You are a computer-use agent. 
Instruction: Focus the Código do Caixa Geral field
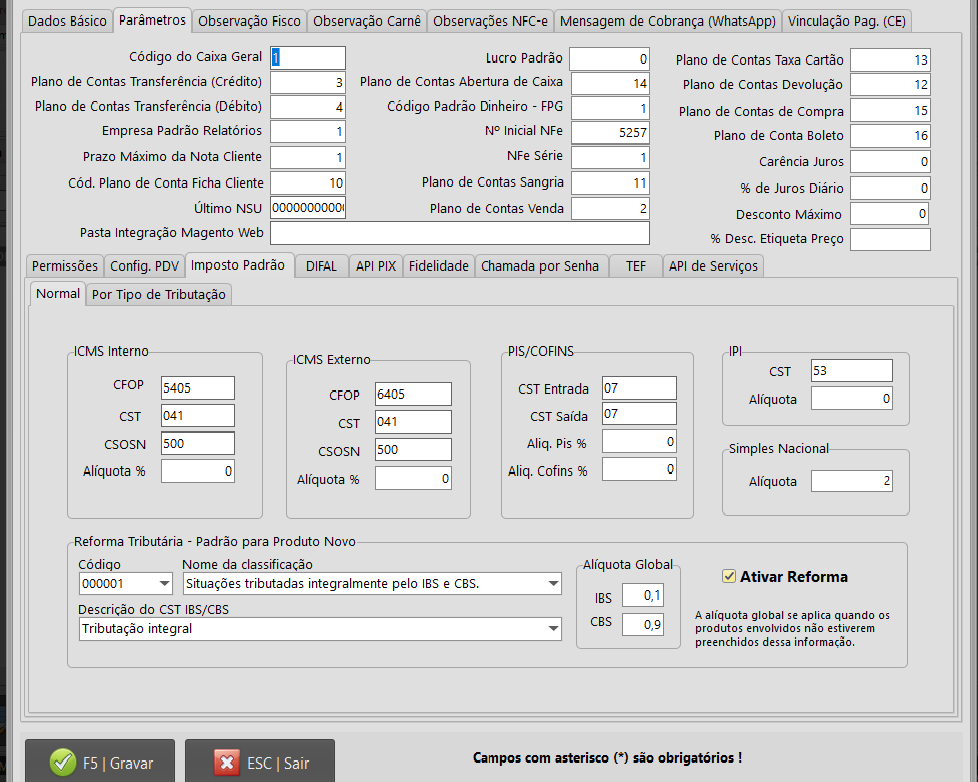point(307,58)
